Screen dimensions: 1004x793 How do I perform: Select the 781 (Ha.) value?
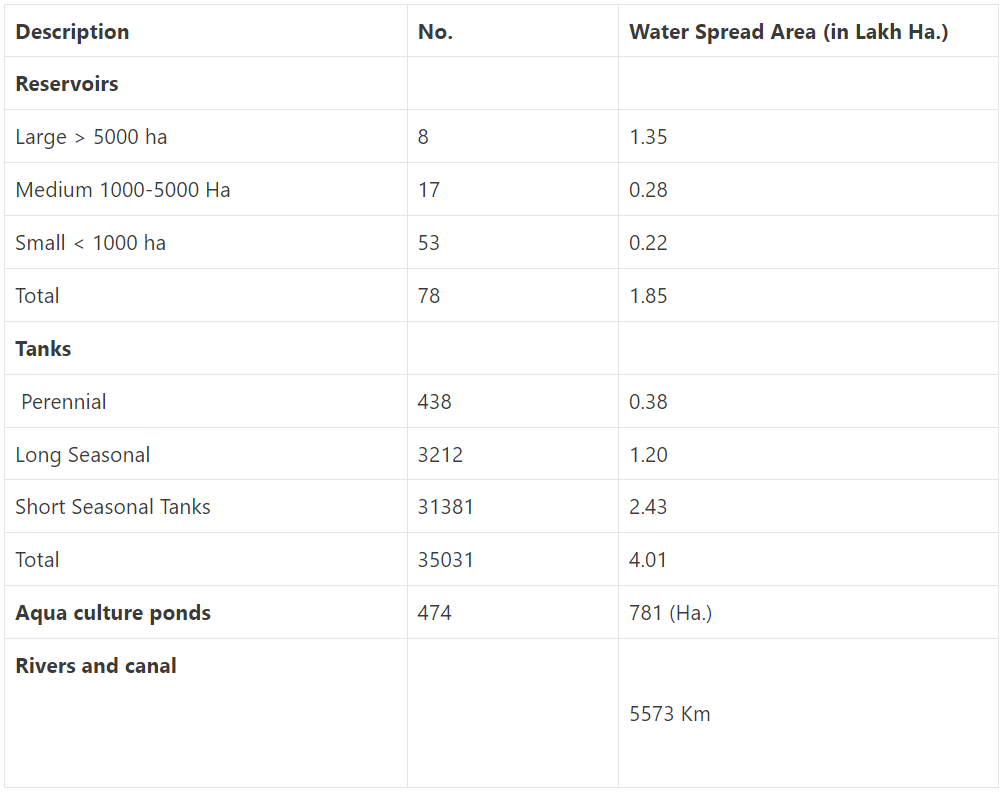tap(671, 613)
